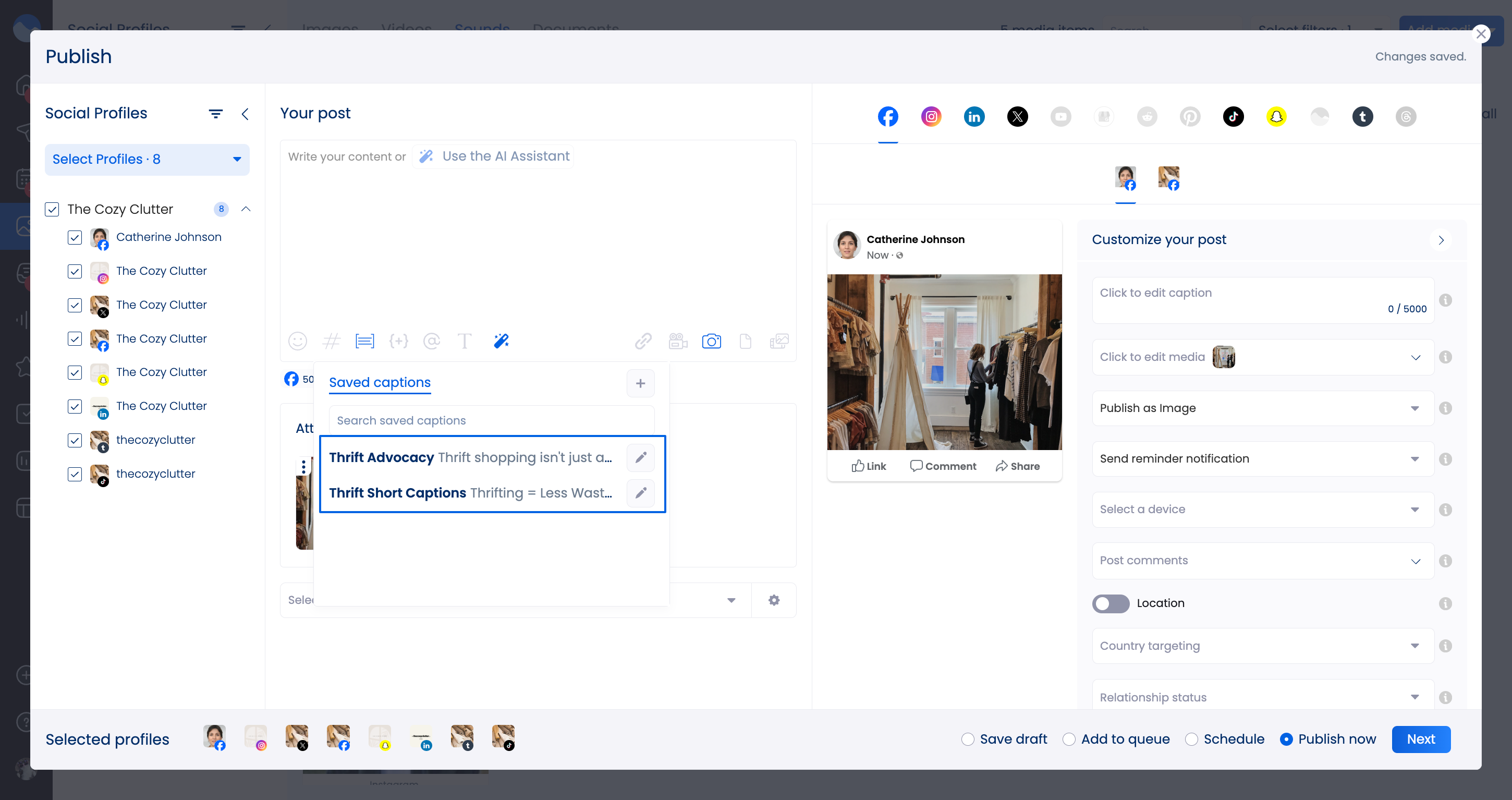
Task: Switch to the Instagram preview icon
Action: (x=931, y=116)
